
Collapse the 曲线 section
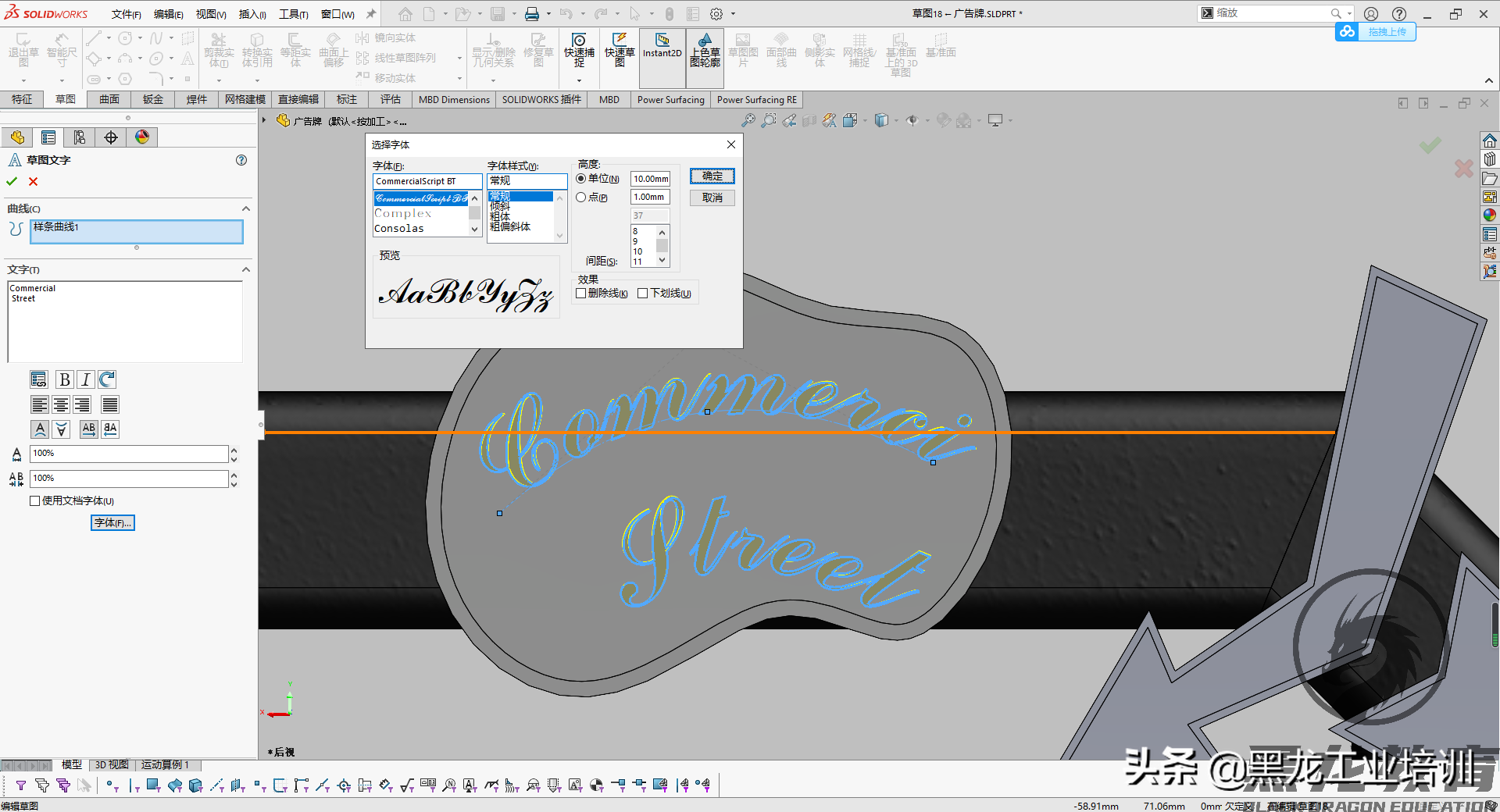(x=246, y=208)
